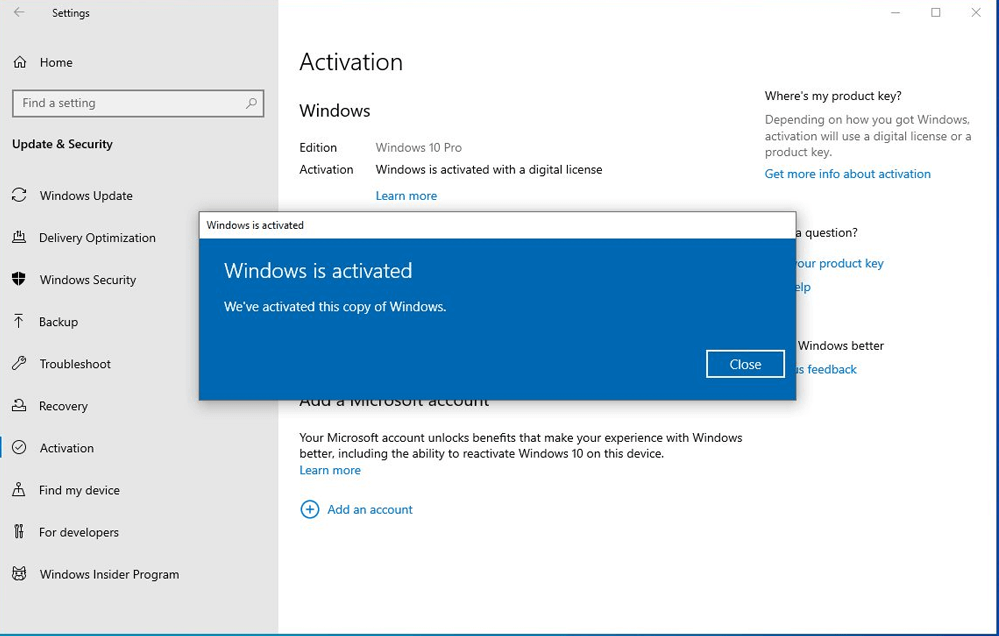Click Learn more under Microsoft account text
This screenshot has height=636, width=999.
click(x=330, y=470)
